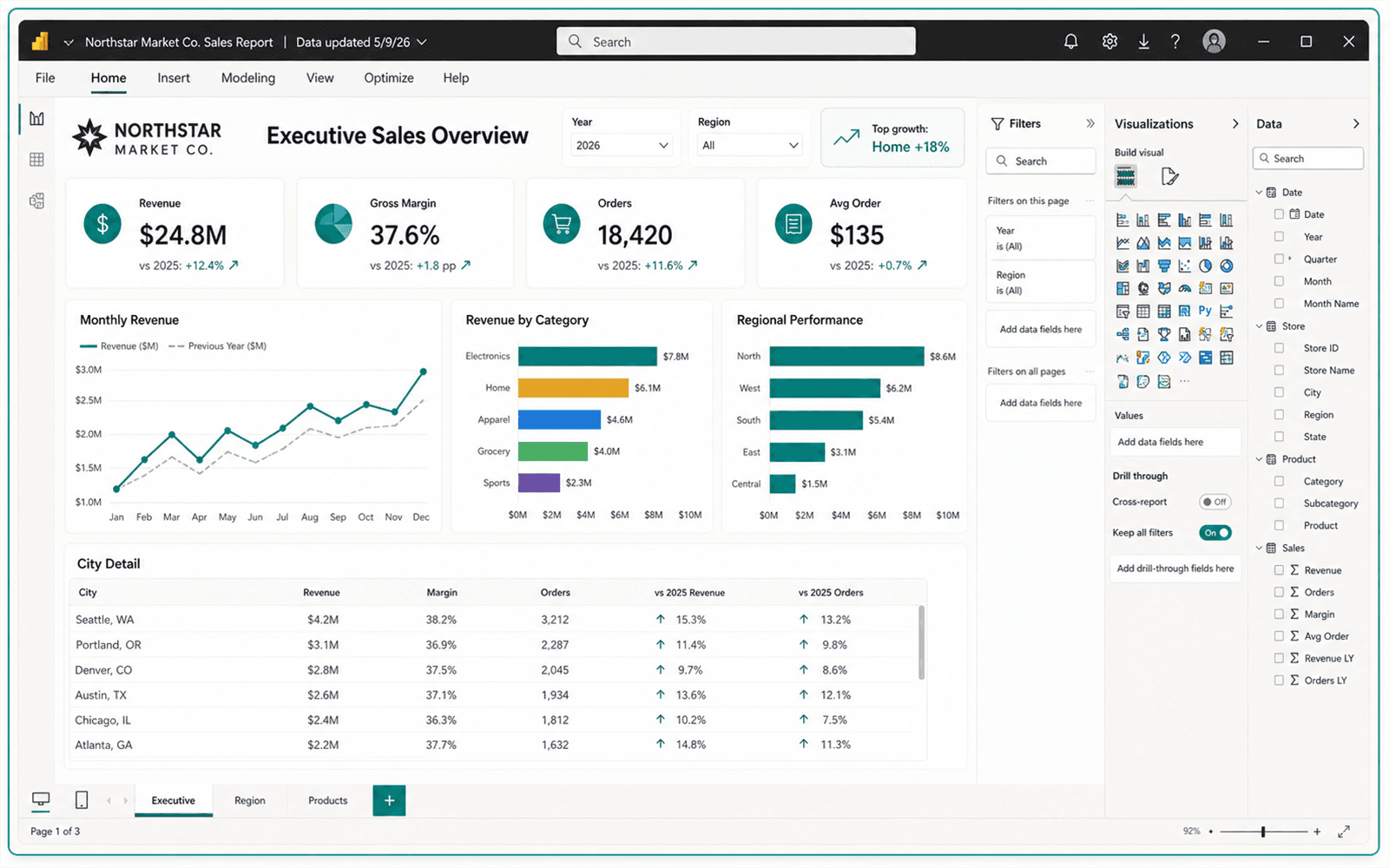This screenshot has width=1389, height=868.
Task: Click the fit to page icon
Action: (1344, 832)
